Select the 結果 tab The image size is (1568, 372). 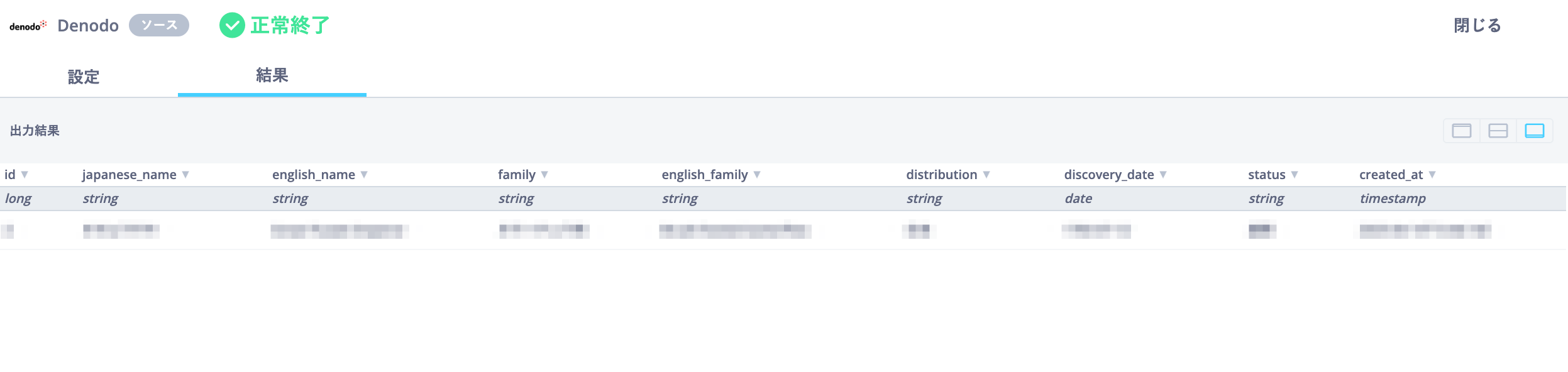coord(272,75)
